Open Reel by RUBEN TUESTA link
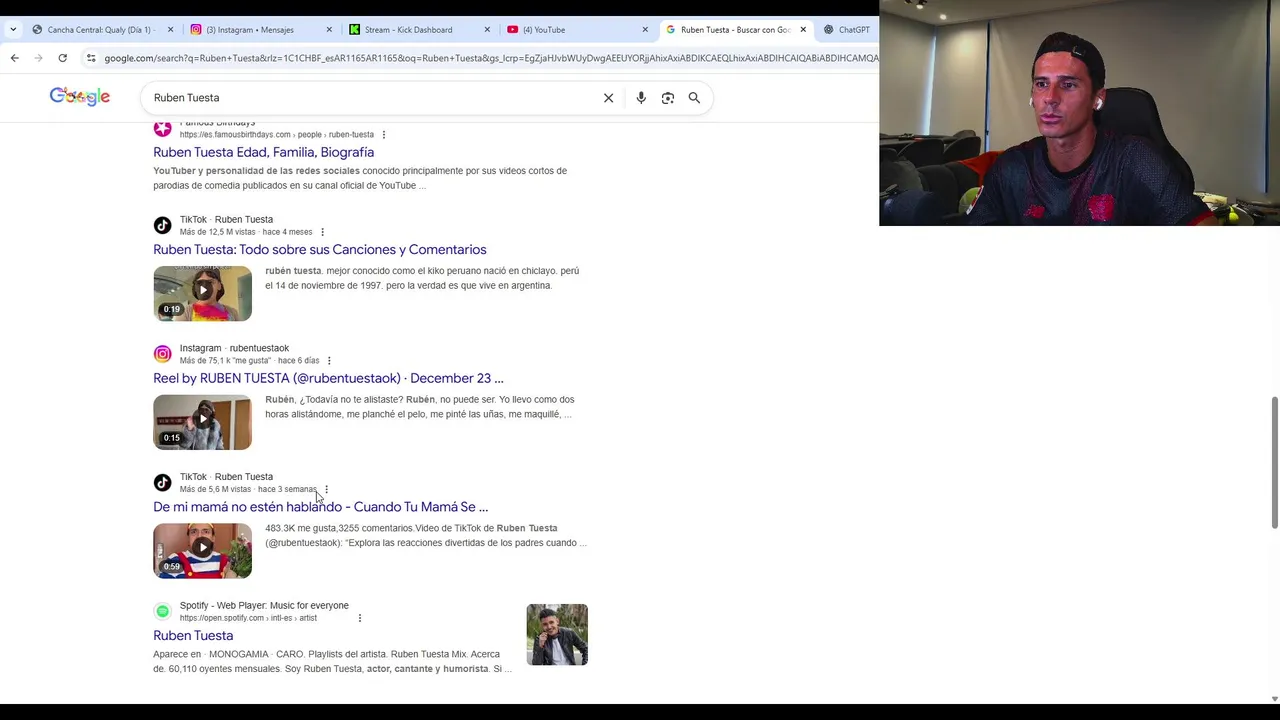The width and height of the screenshot is (1280, 720). [328, 378]
